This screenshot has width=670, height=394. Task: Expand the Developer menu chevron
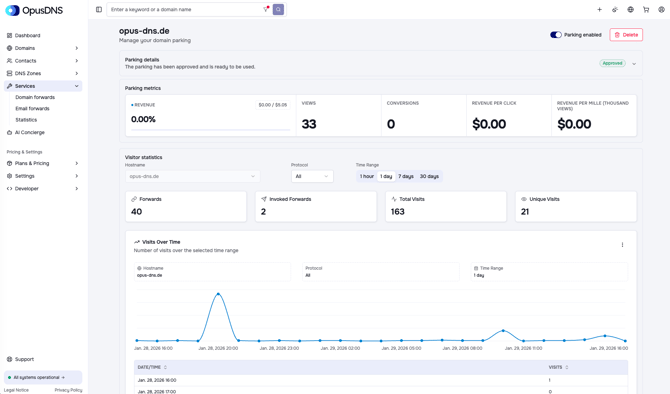76,188
